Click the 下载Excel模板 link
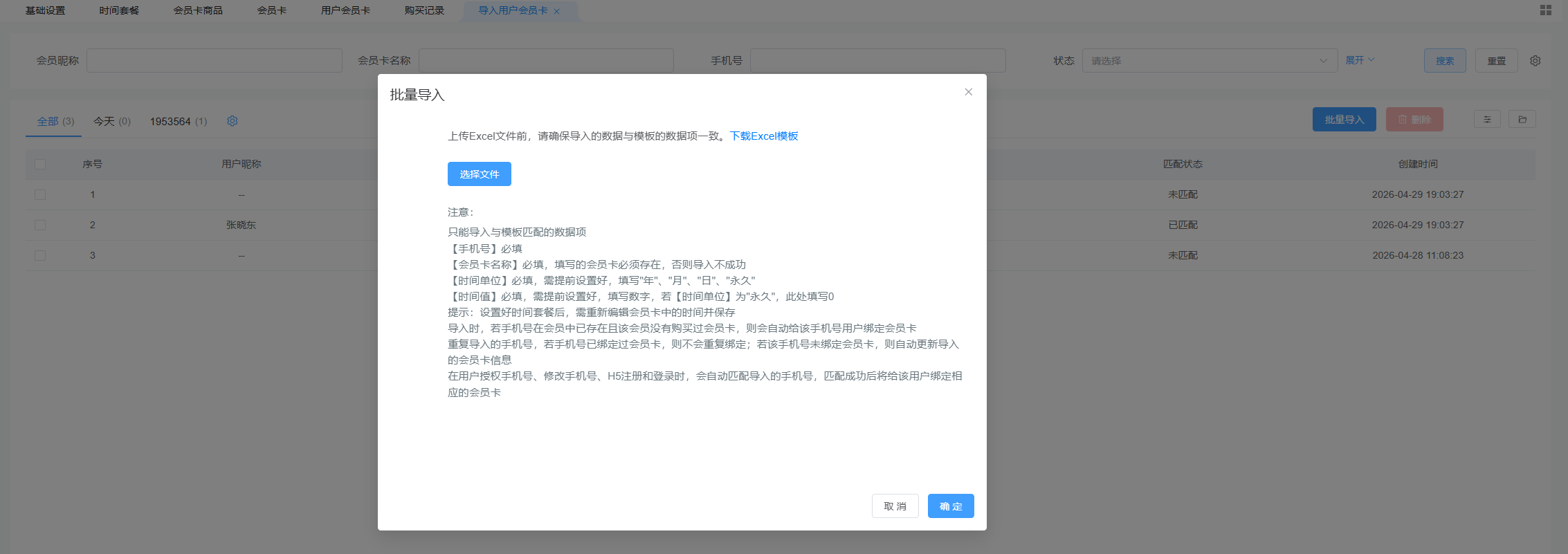Viewport: 1568px width, 554px height. pyautogui.click(x=764, y=136)
